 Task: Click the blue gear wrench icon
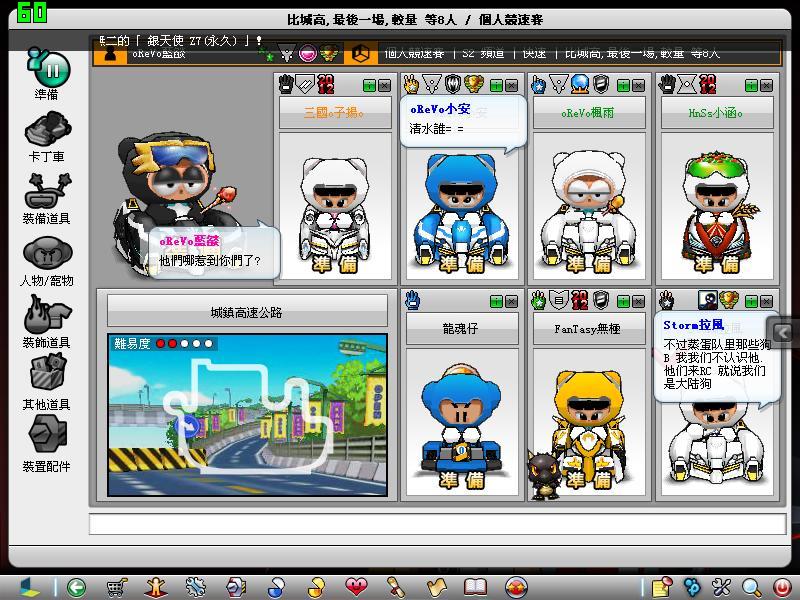(x=195, y=588)
